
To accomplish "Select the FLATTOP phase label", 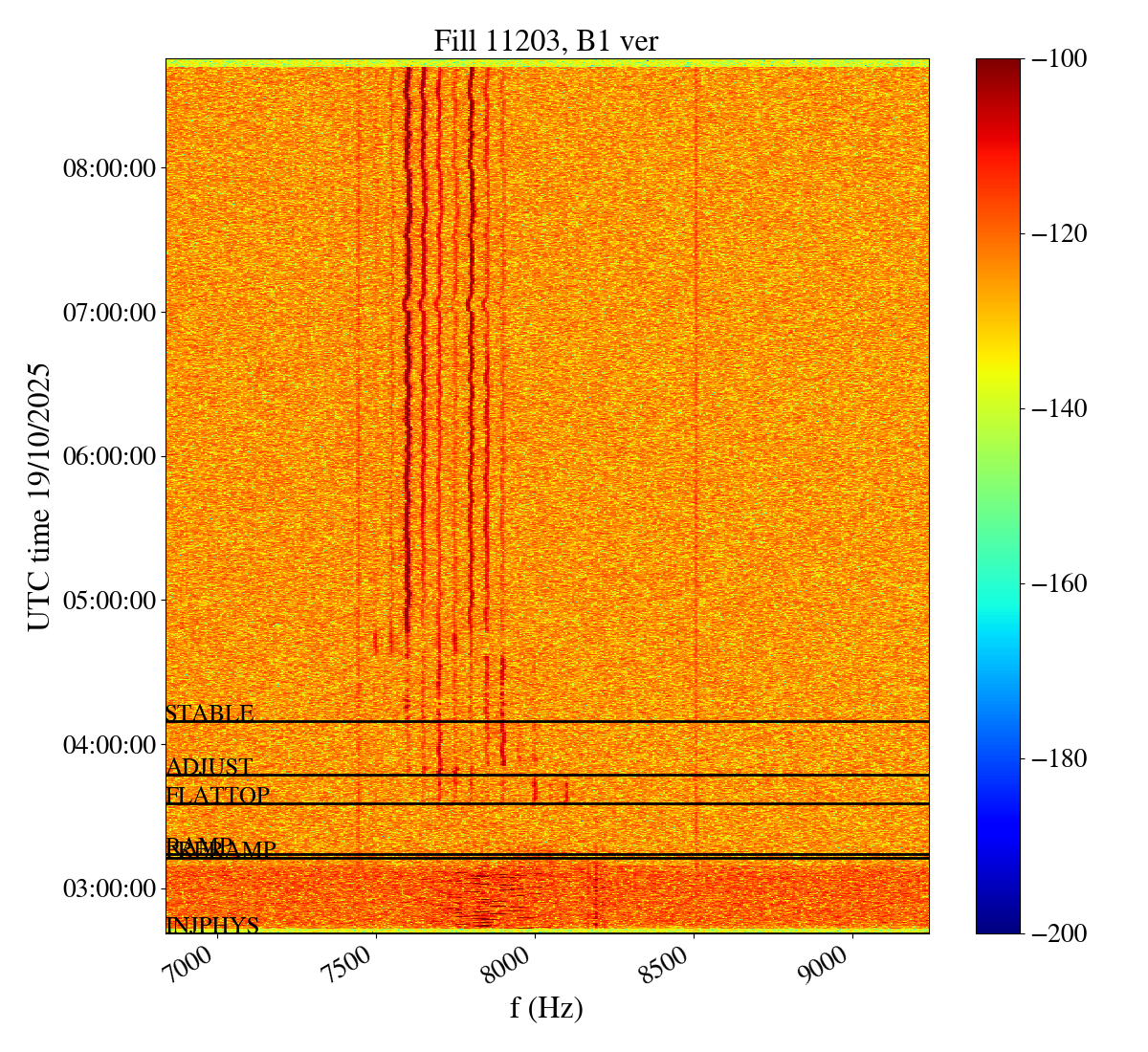I will coord(218,796).
